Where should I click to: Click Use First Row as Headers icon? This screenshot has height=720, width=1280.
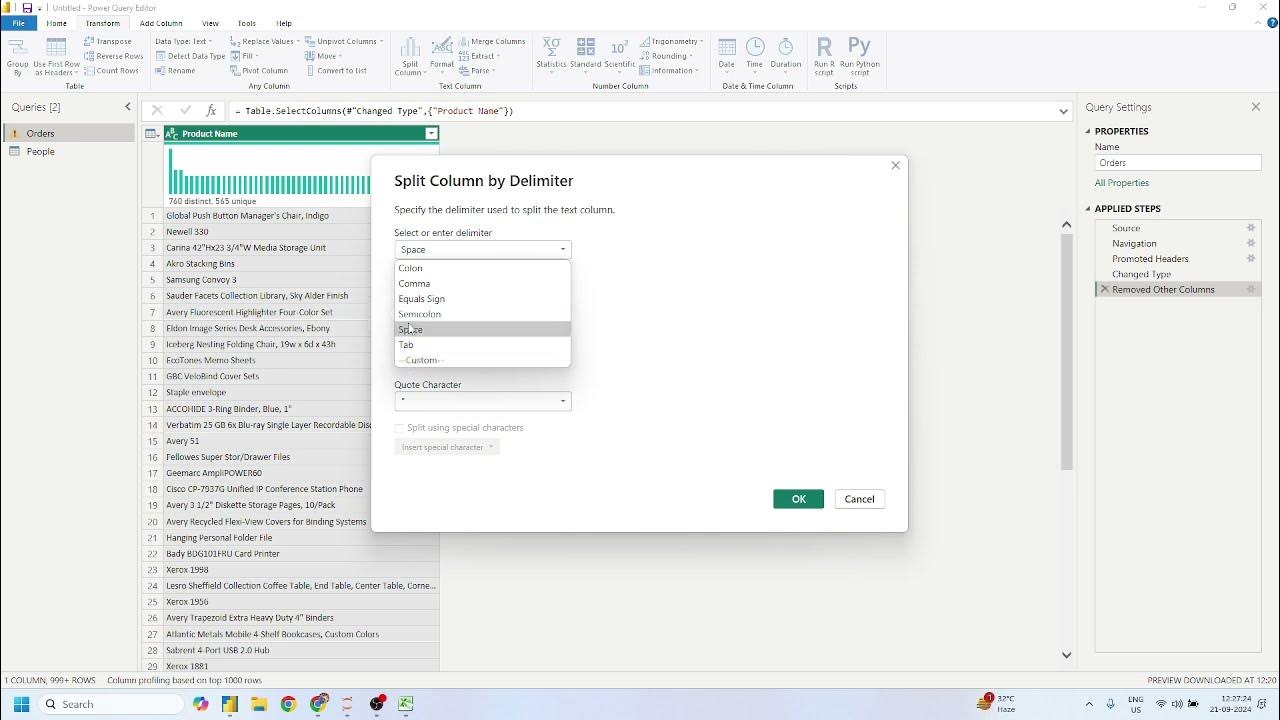56,57
